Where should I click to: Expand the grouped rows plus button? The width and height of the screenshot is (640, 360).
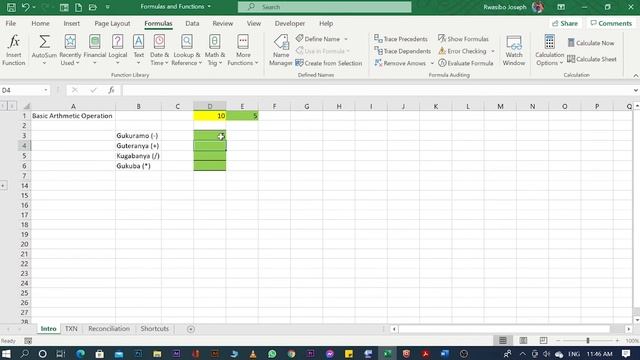click(3, 186)
